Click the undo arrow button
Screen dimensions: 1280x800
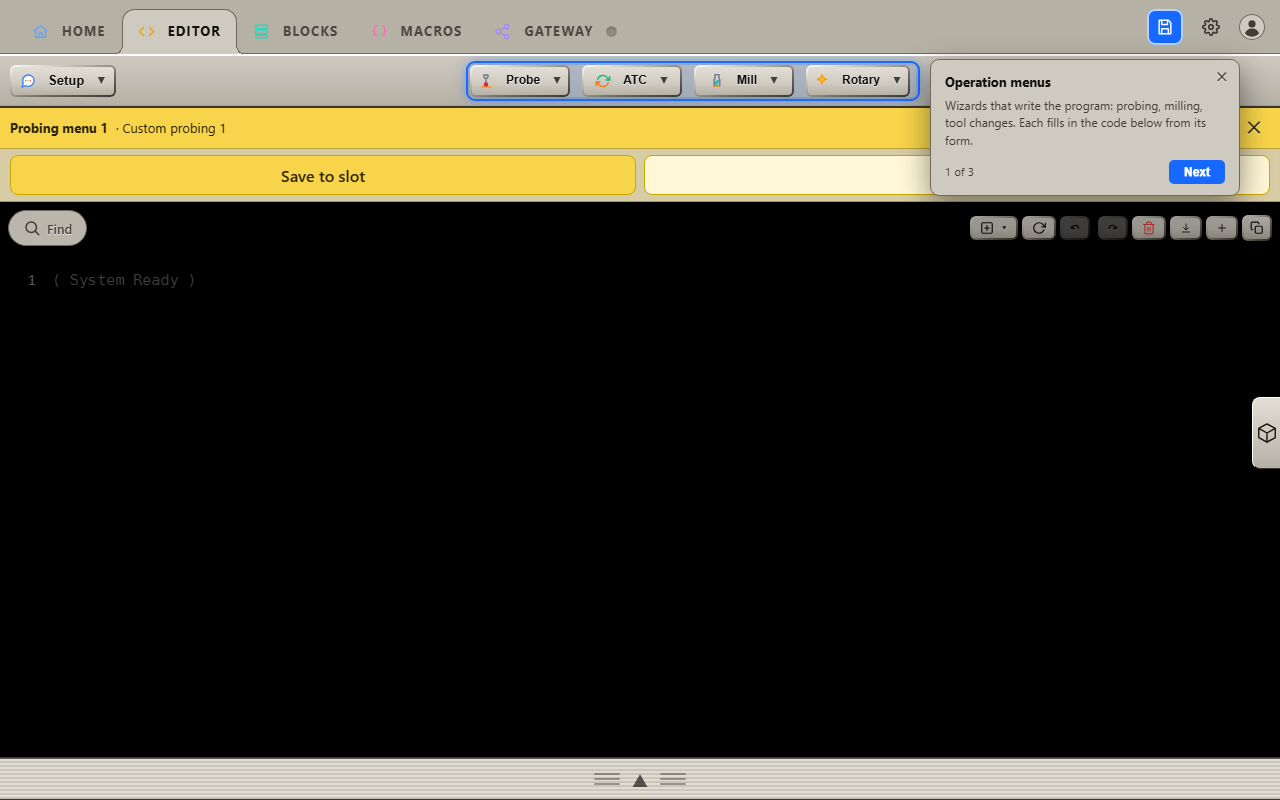tap(1075, 228)
